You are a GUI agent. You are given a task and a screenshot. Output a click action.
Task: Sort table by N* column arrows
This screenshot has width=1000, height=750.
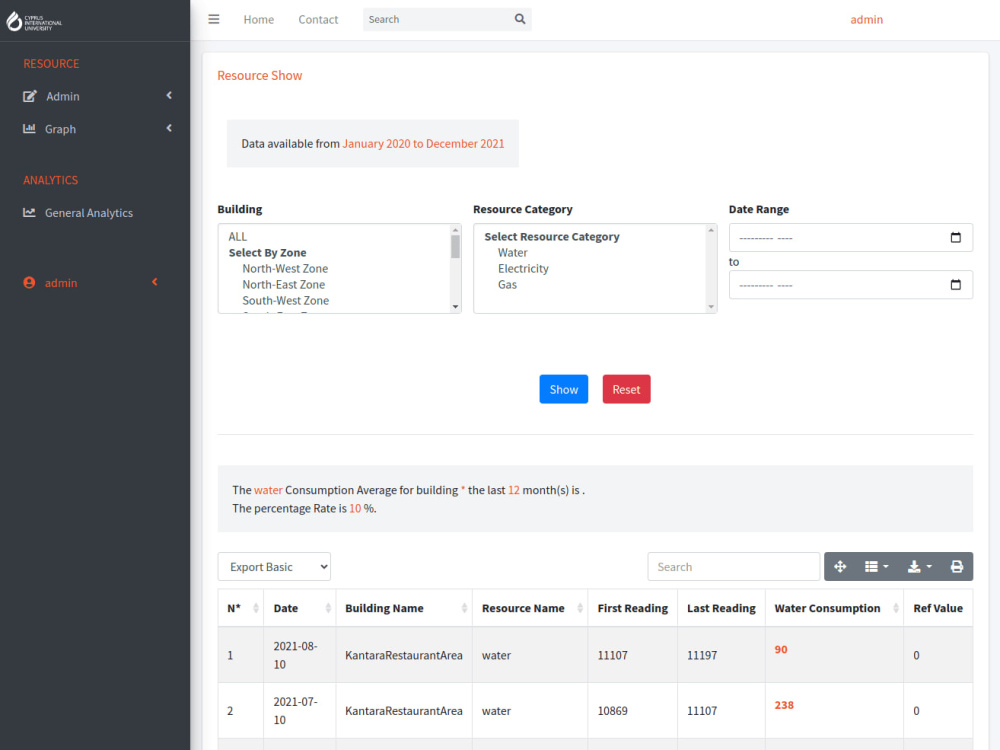pos(256,608)
